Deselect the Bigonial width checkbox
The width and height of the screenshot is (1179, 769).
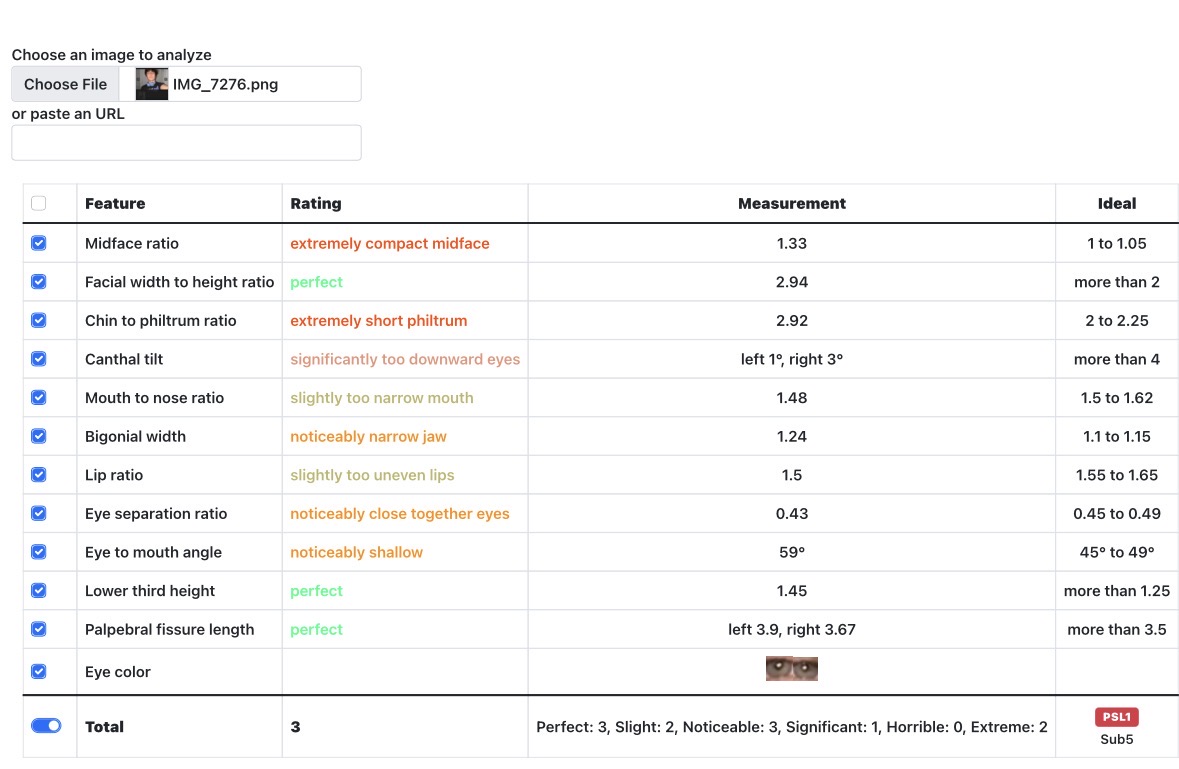(39, 436)
